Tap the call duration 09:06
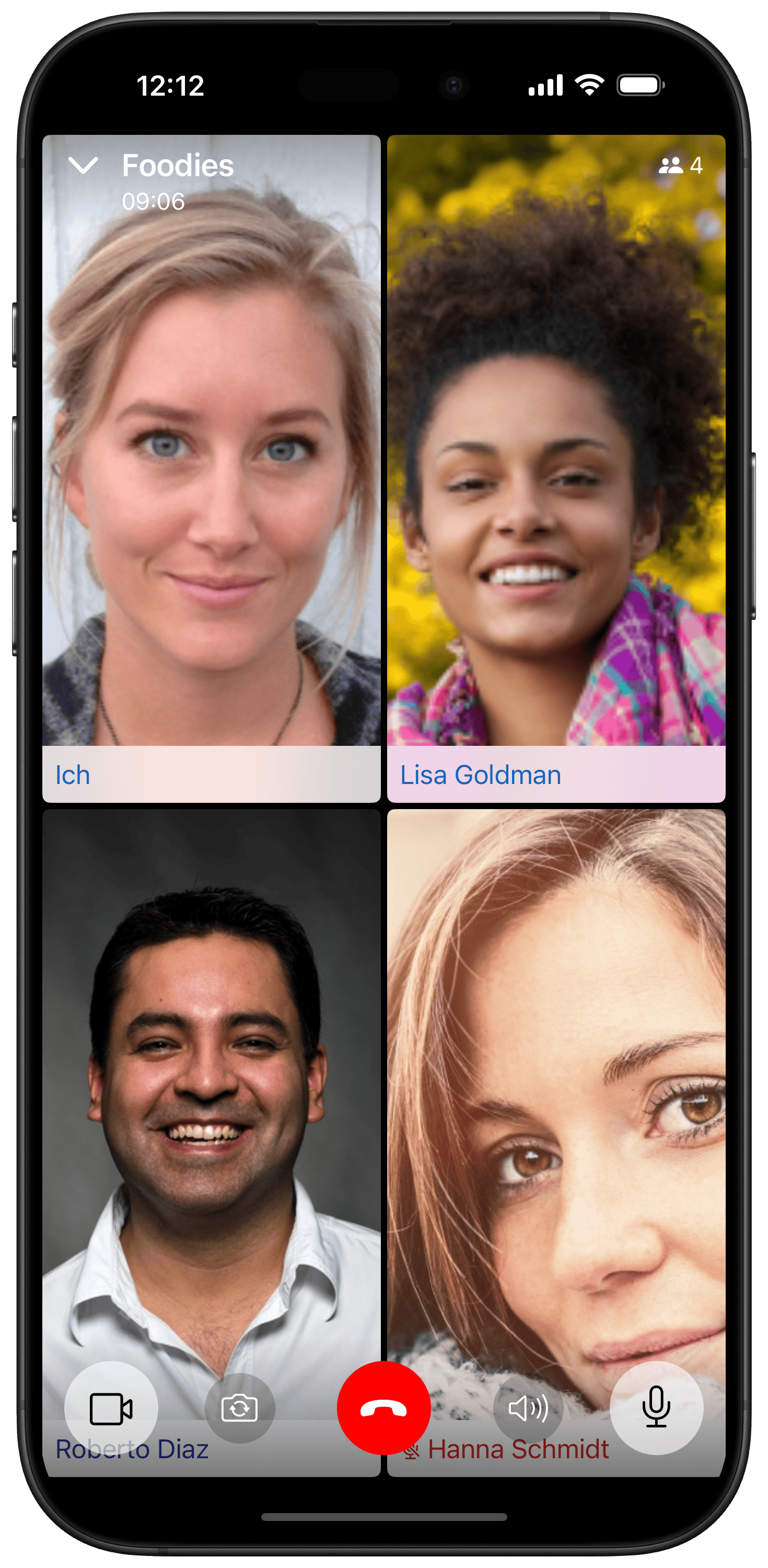The width and height of the screenshot is (768, 1568). pyautogui.click(x=154, y=201)
